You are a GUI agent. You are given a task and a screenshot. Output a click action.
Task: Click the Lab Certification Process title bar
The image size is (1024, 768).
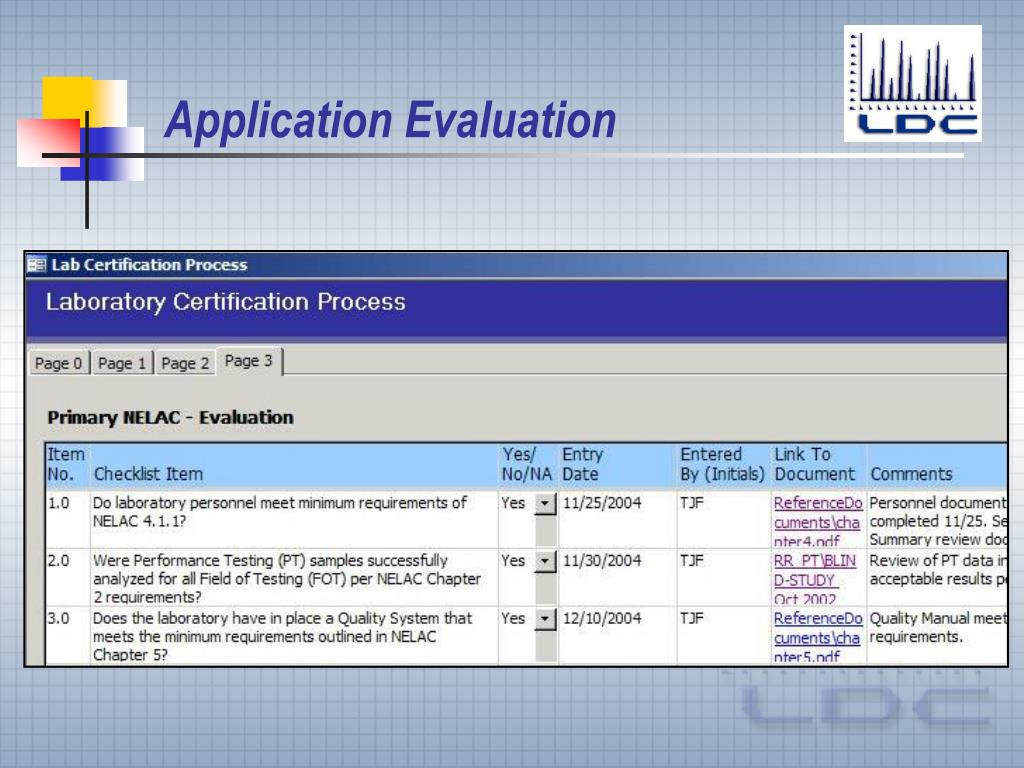[x=517, y=264]
